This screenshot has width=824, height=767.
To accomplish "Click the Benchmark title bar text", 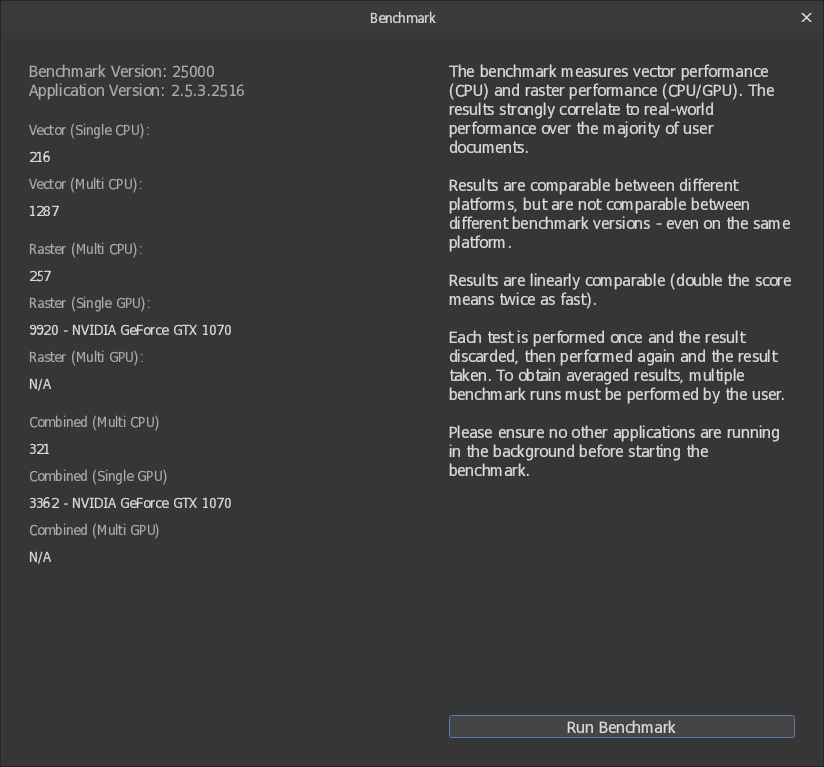I will tap(403, 18).
